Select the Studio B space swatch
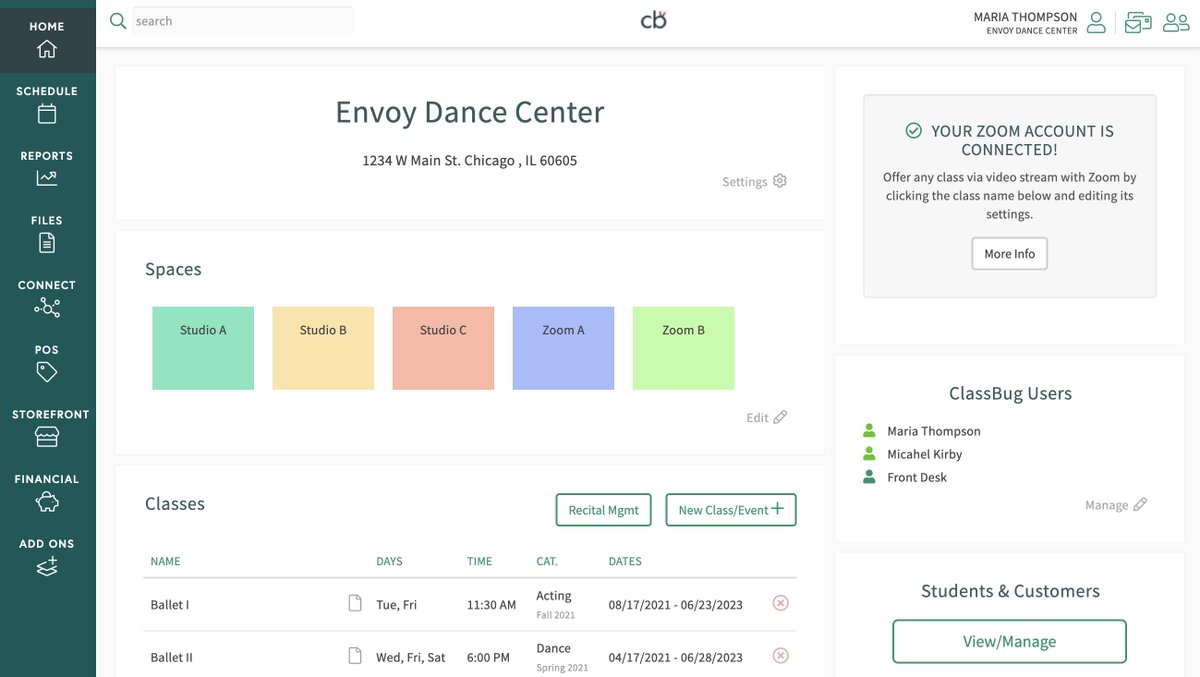 [x=323, y=348]
